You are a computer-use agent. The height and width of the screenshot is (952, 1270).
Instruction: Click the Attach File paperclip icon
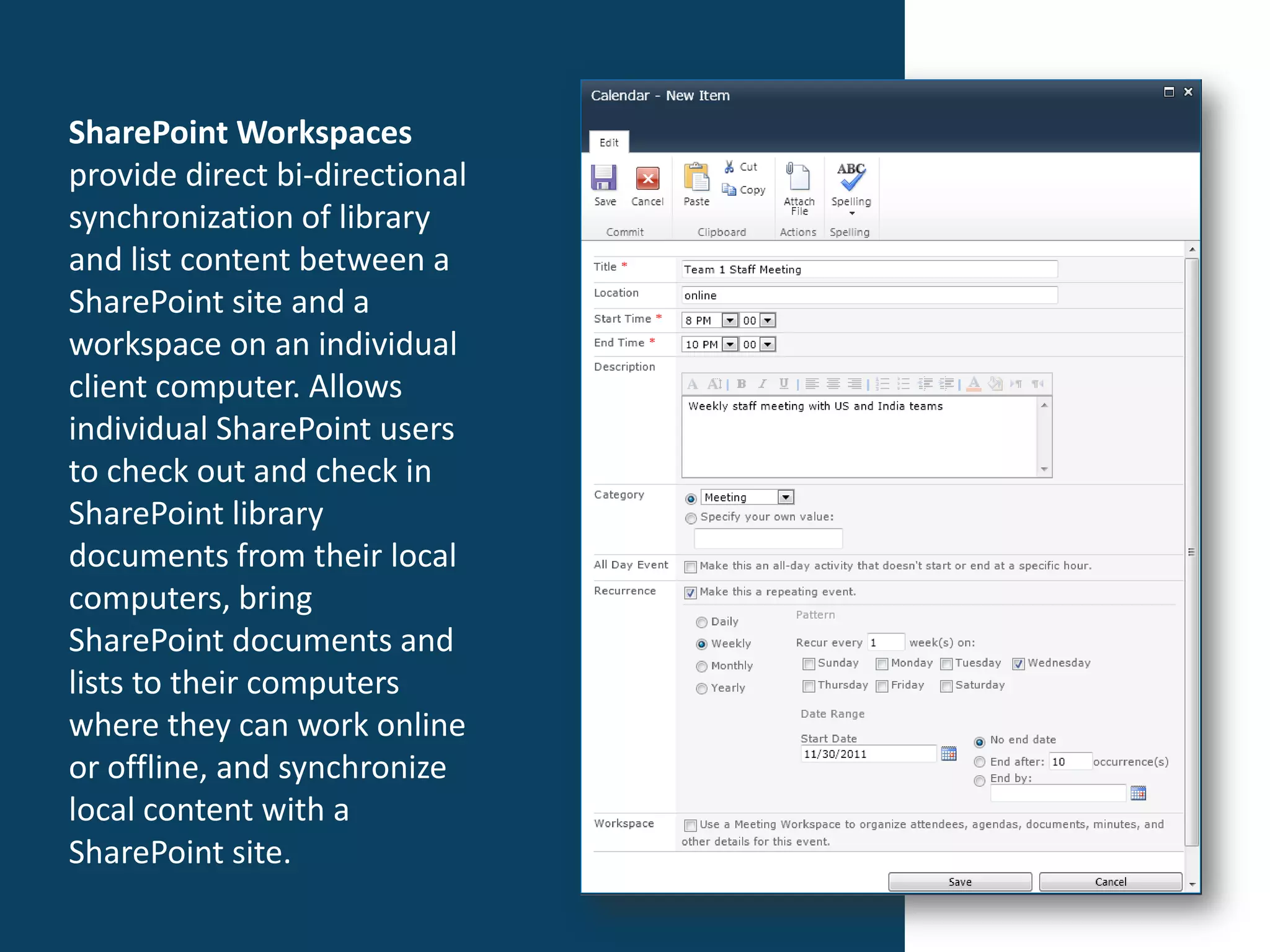797,176
